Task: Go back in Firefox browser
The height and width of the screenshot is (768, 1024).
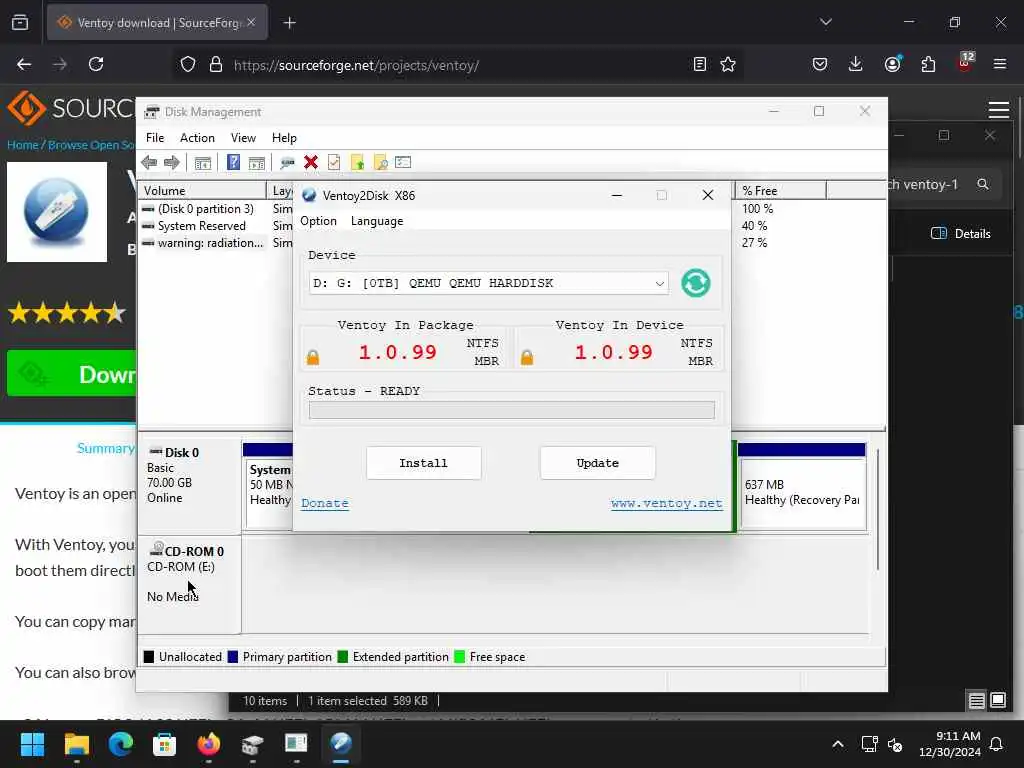Action: (24, 64)
